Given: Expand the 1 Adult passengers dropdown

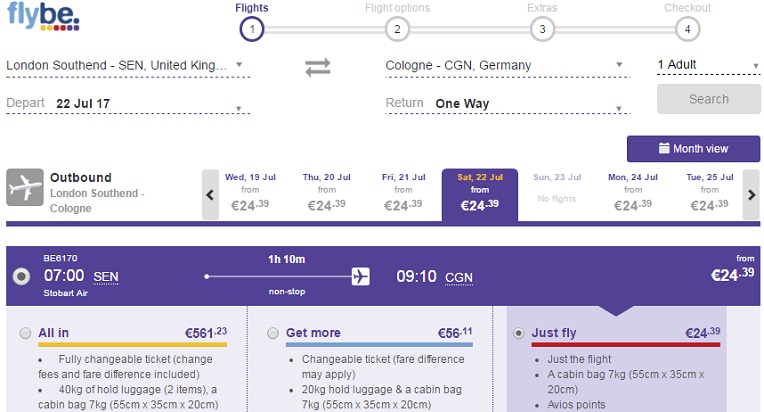Looking at the screenshot, I should pos(708,65).
